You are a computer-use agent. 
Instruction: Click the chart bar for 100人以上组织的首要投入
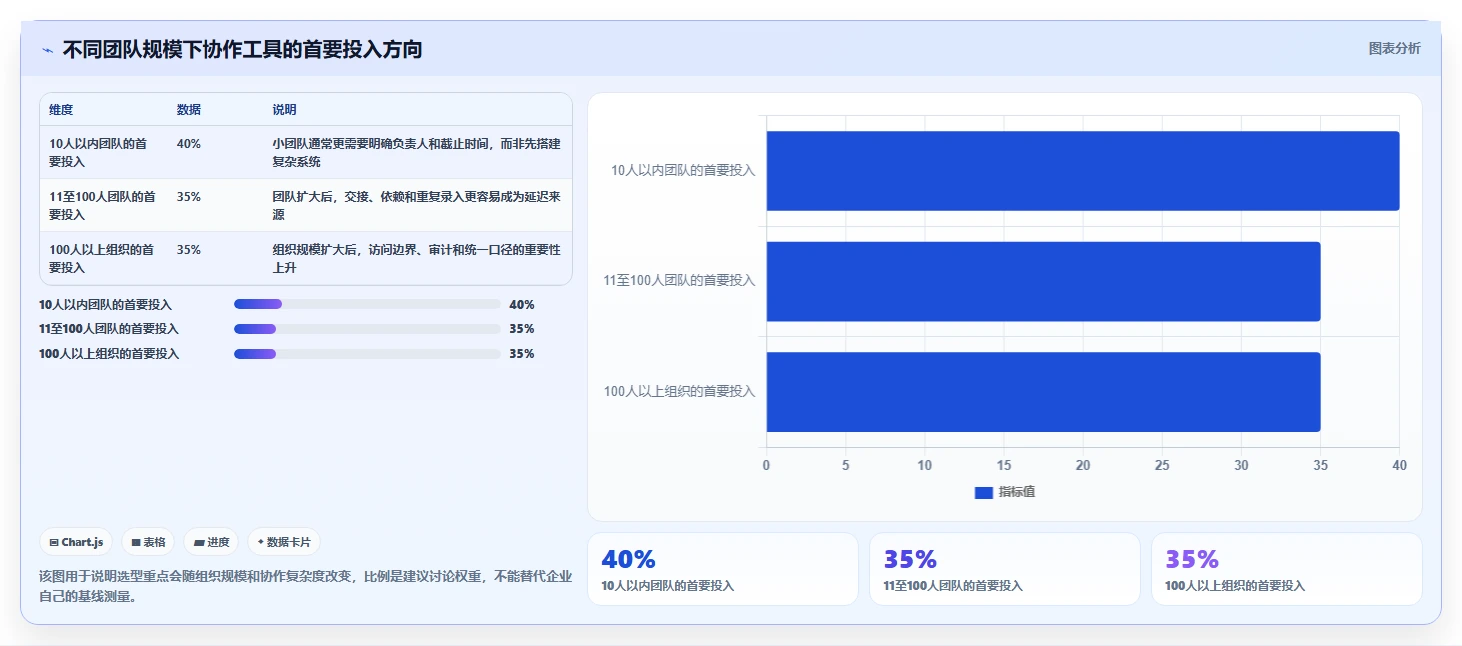pos(1043,392)
